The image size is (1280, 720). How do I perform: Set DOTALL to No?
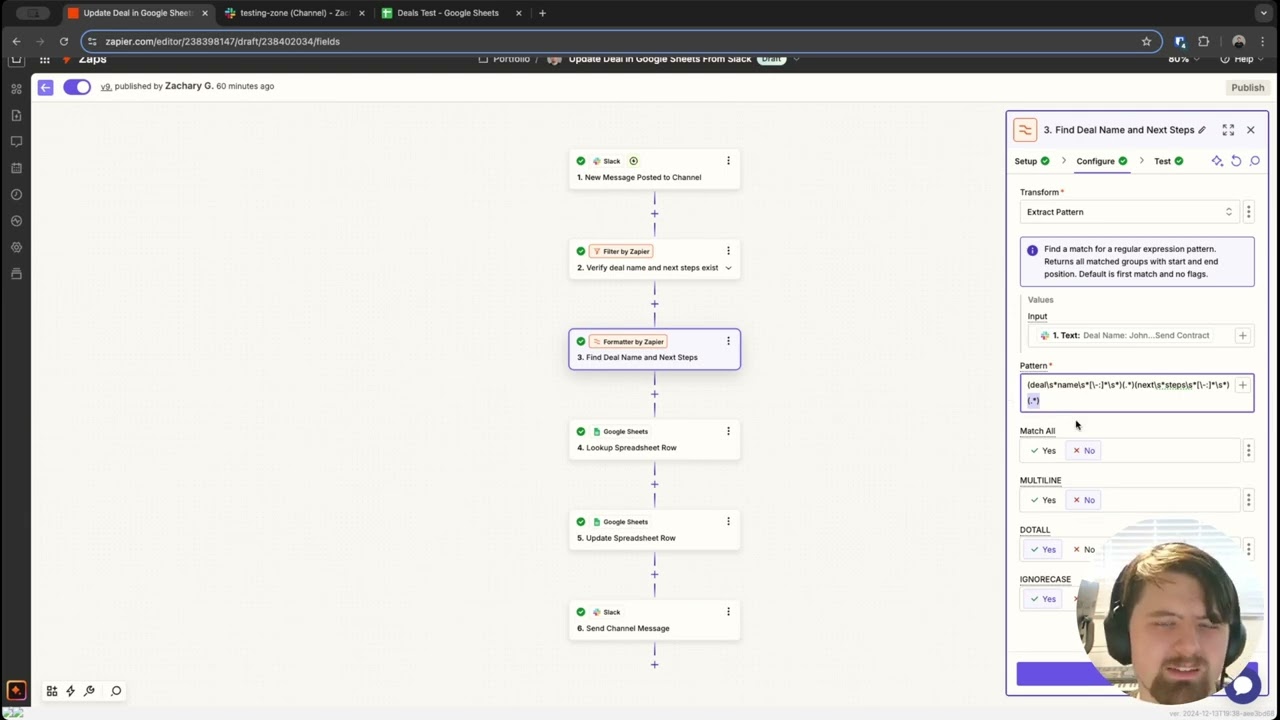click(x=1084, y=550)
